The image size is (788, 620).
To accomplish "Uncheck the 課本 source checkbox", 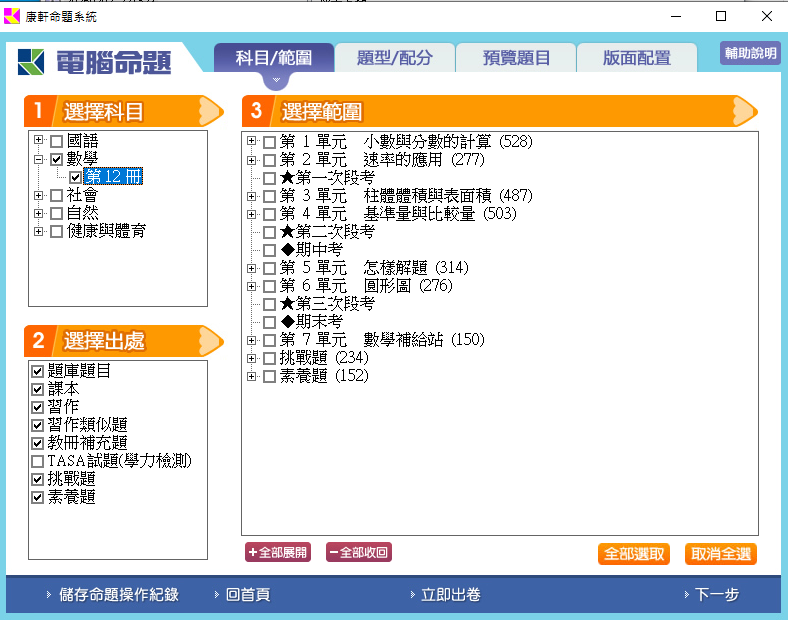I will pyautogui.click(x=38, y=389).
